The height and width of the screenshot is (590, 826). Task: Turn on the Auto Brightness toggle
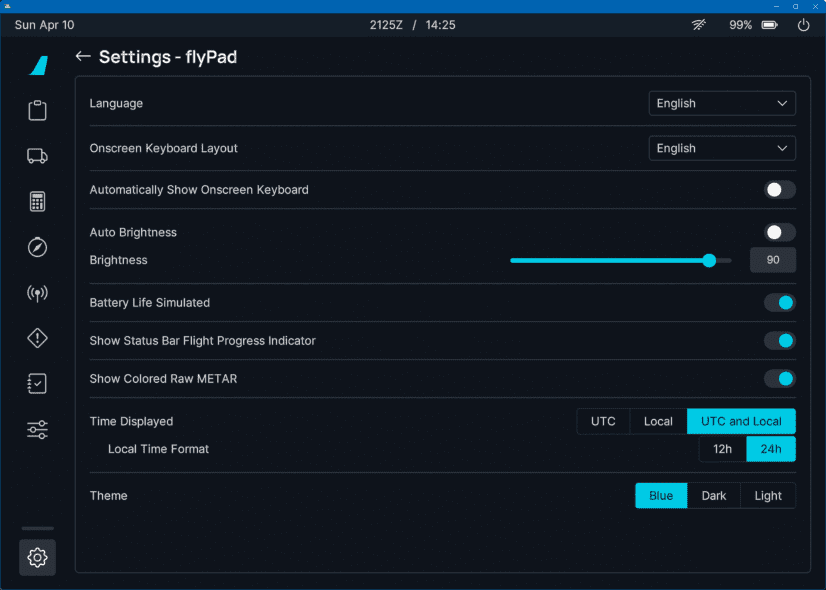point(779,232)
